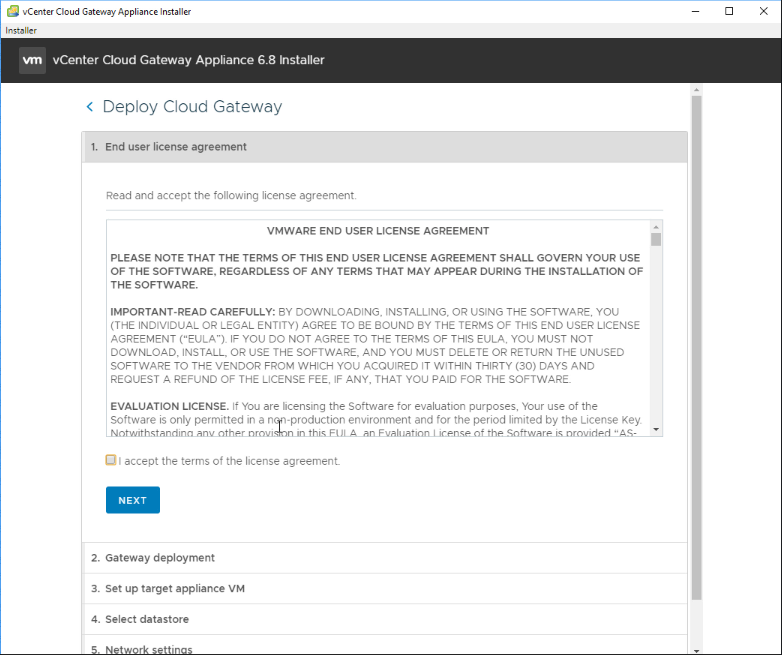Click the main page scrollbar thumb
This screenshot has height=655, width=782.
[697, 348]
